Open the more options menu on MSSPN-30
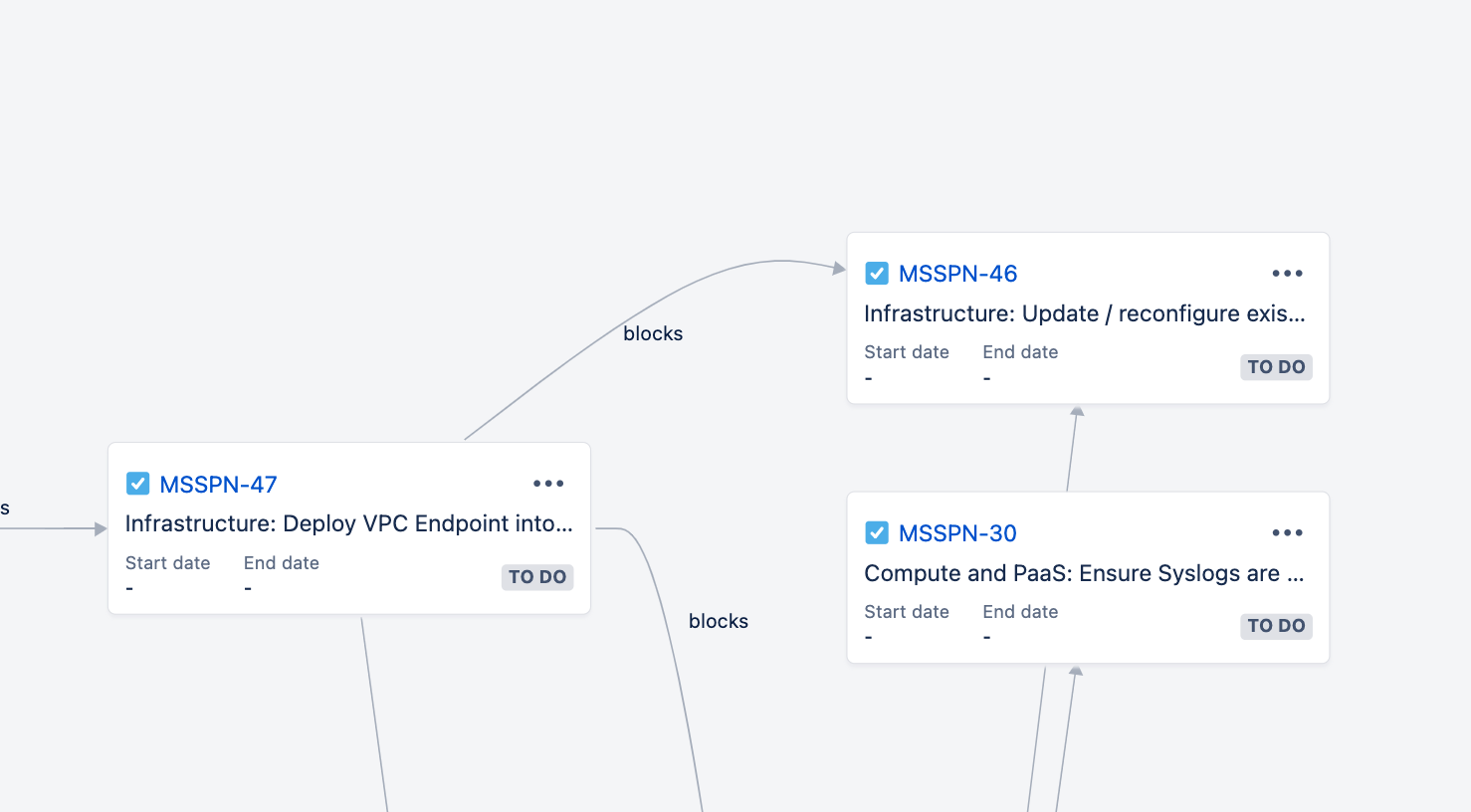1471x812 pixels. pos(1287,532)
